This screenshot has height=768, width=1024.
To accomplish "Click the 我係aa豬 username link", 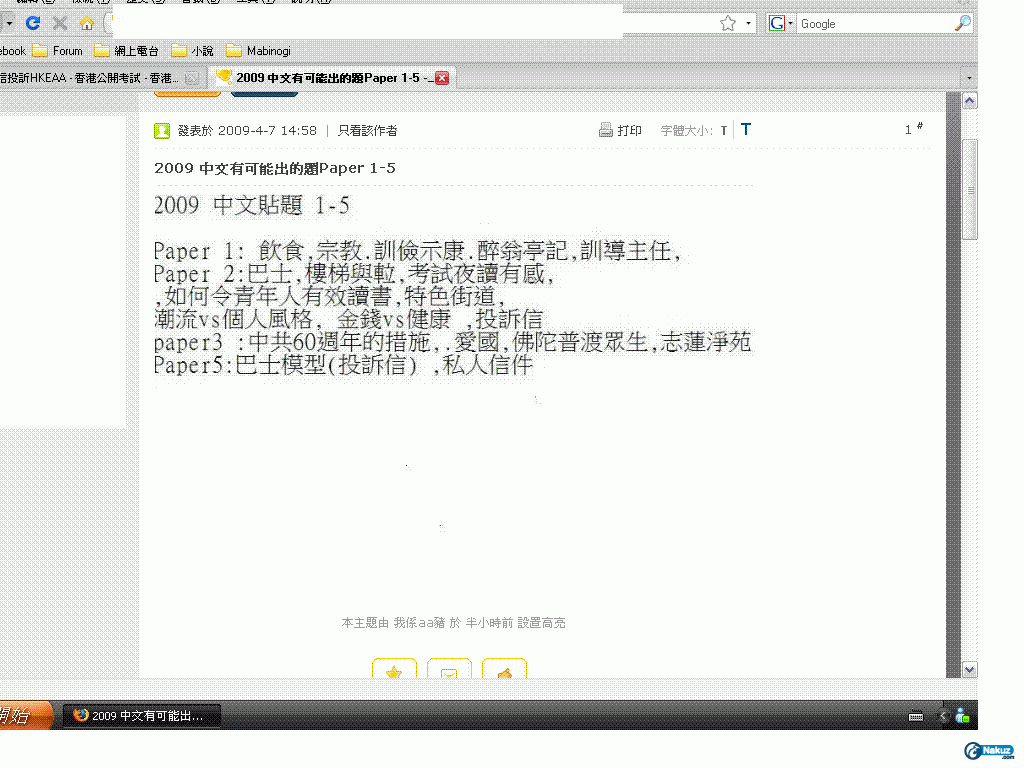I will coord(419,623).
